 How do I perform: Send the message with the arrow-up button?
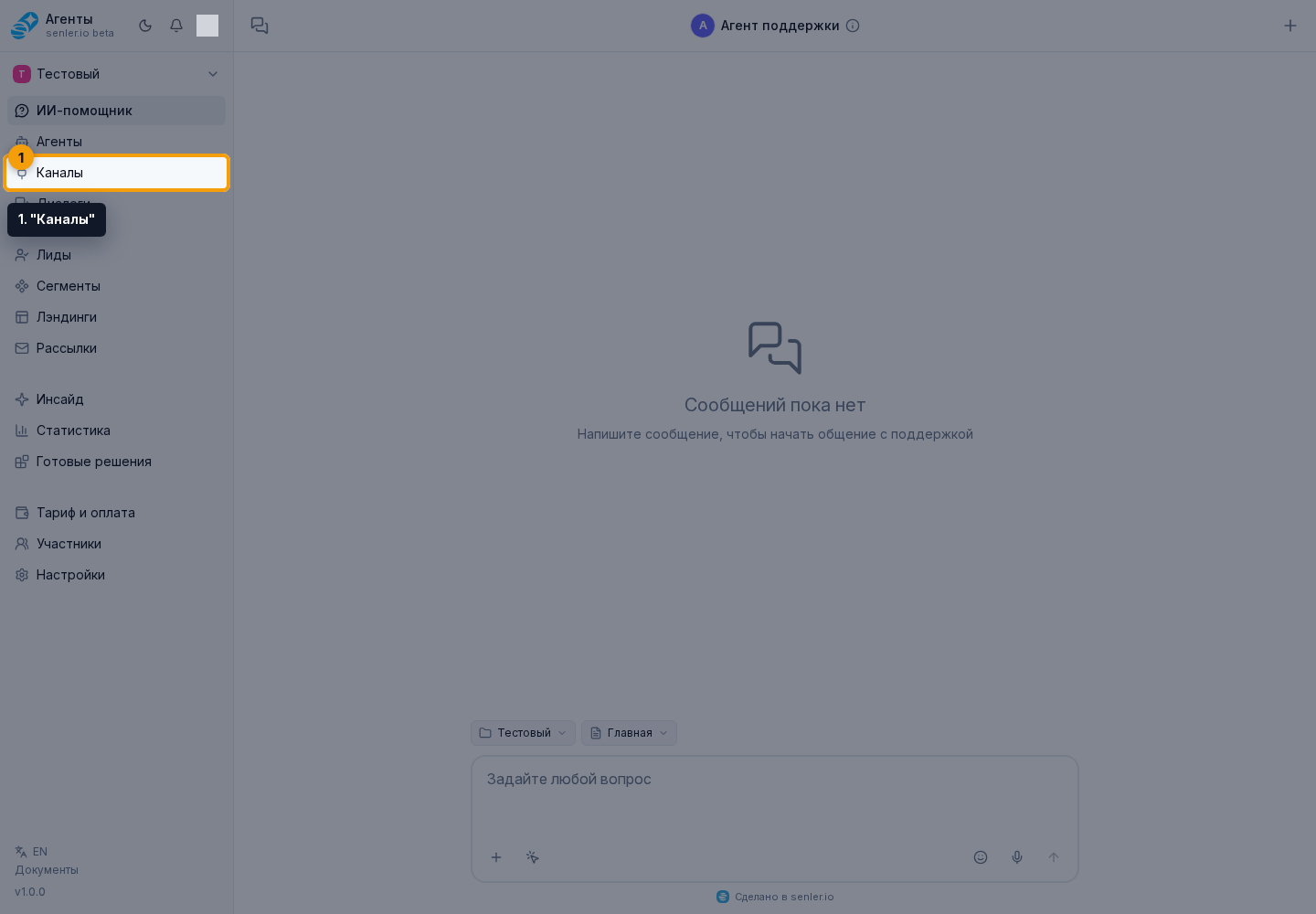pyautogui.click(x=1054, y=857)
